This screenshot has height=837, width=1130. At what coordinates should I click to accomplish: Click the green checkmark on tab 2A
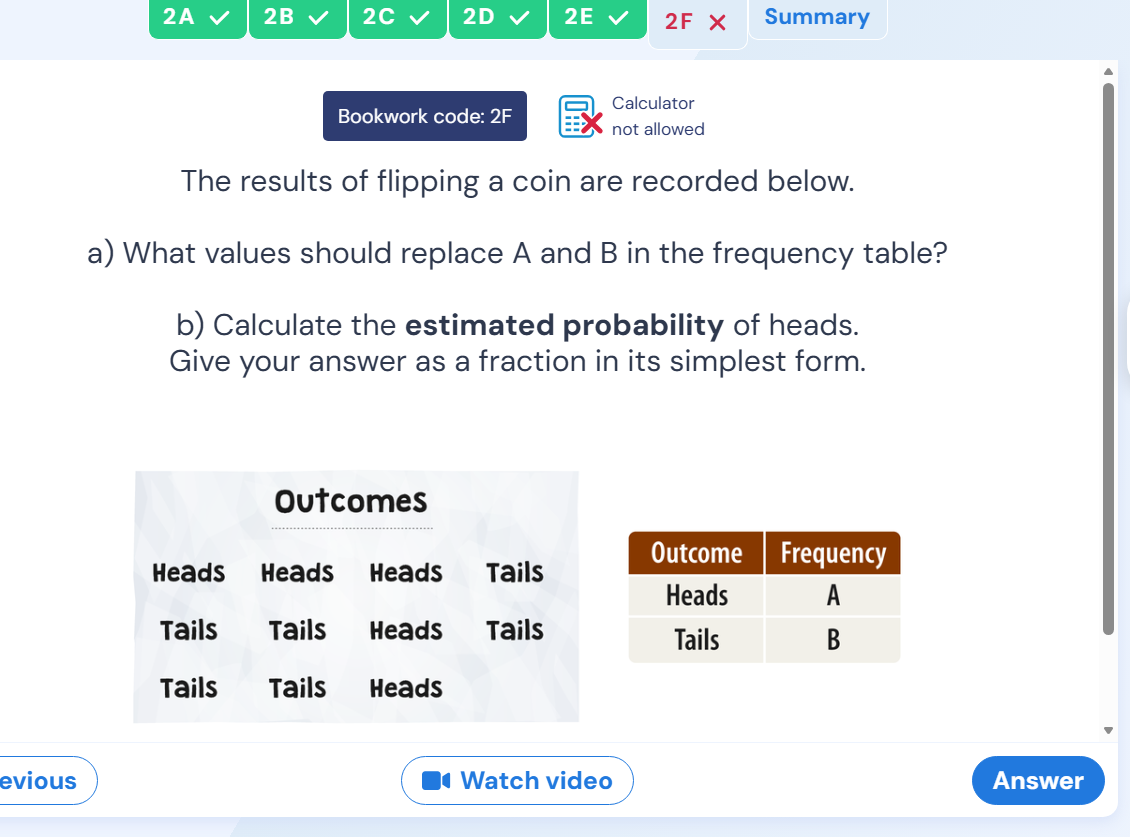[x=219, y=16]
